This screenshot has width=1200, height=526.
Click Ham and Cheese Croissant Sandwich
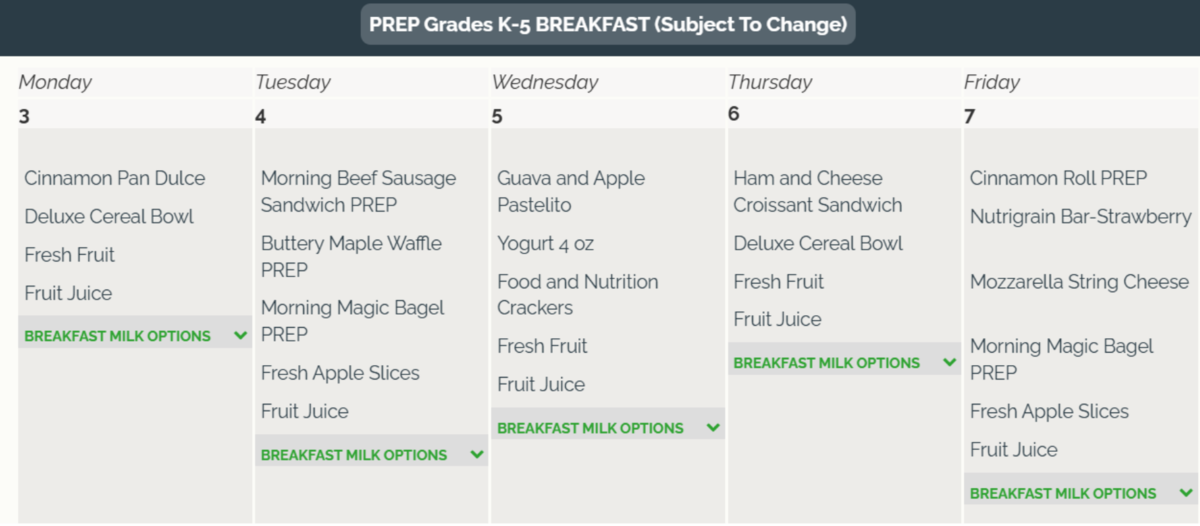(x=817, y=192)
